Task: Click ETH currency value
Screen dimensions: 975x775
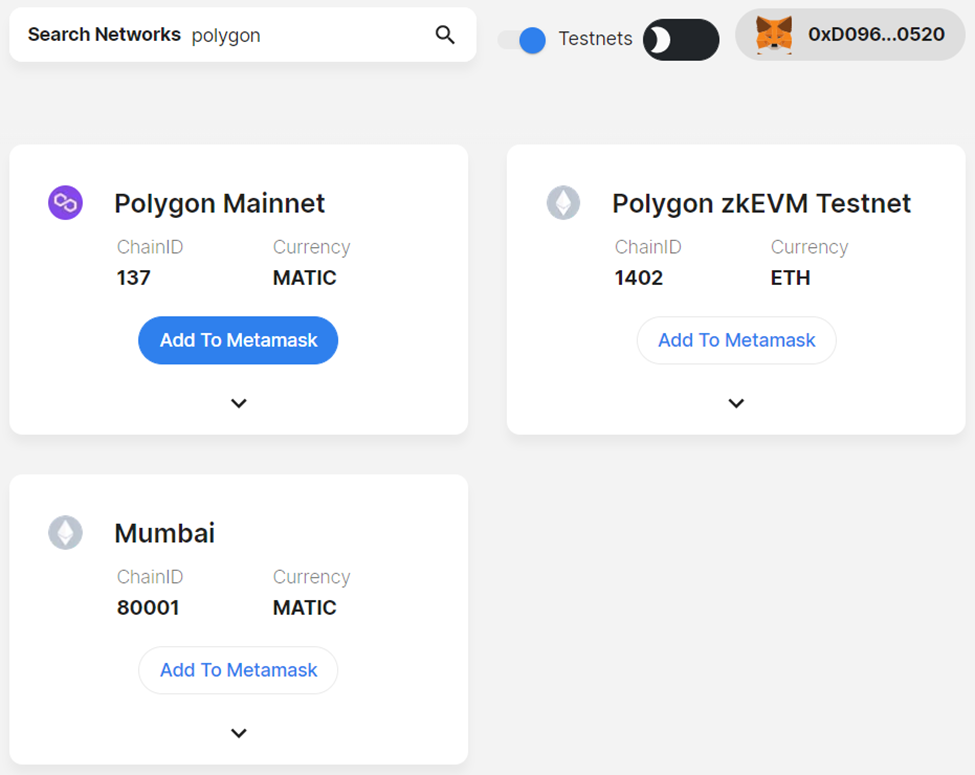Action: click(x=790, y=277)
